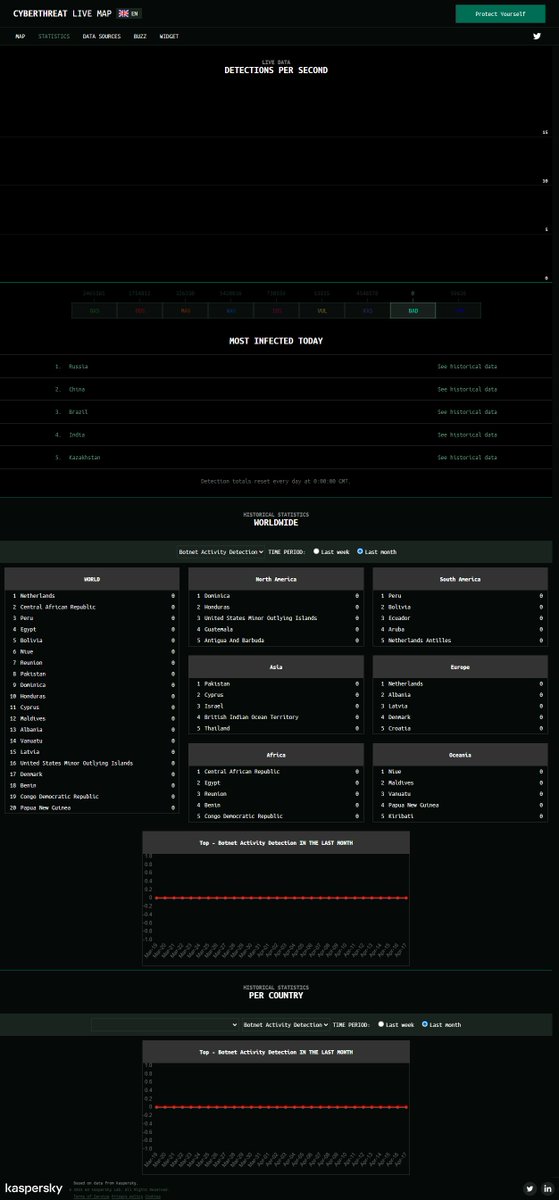This screenshot has width=559, height=1200.
Task: See historical data for Brazil
Action: point(467,412)
